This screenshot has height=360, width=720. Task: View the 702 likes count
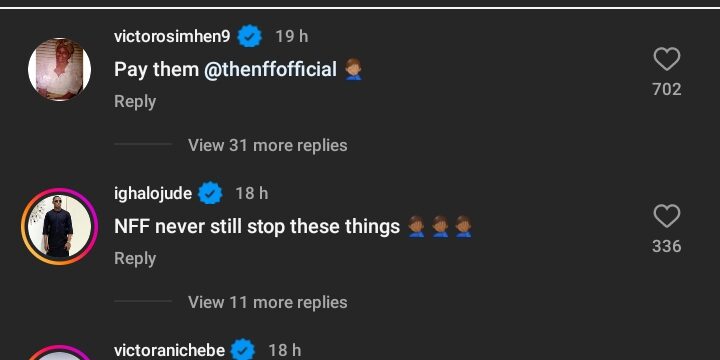[667, 89]
